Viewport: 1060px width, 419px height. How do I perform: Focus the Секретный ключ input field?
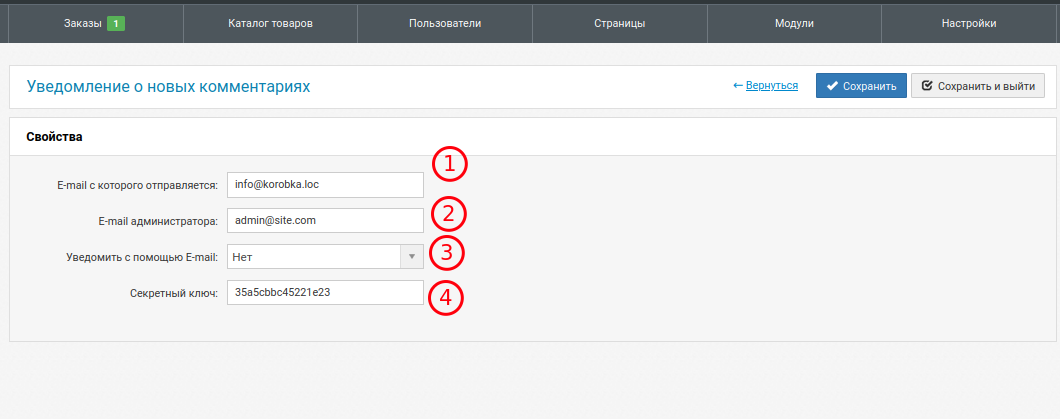pyautogui.click(x=325, y=293)
